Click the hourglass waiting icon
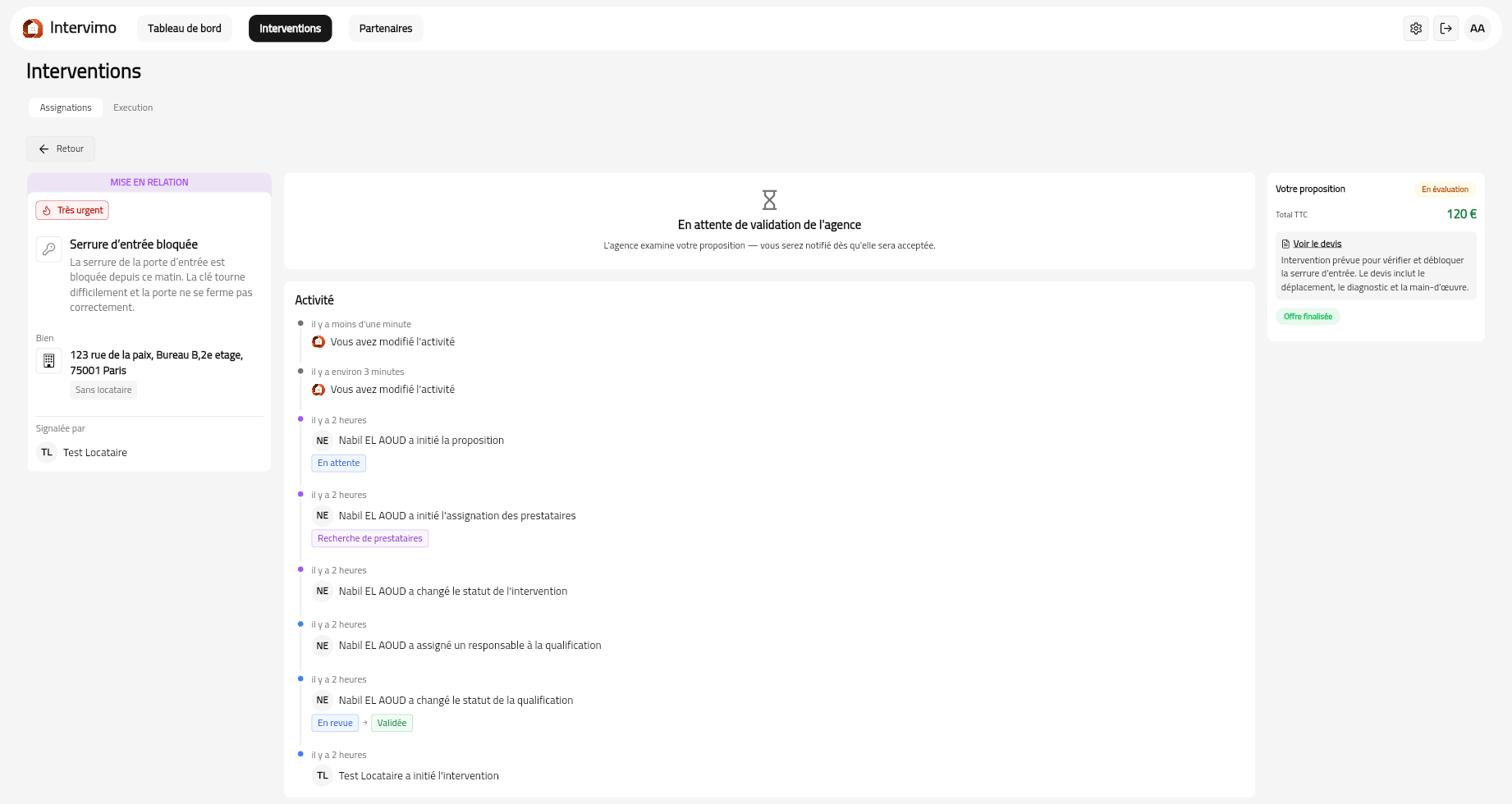 769,200
